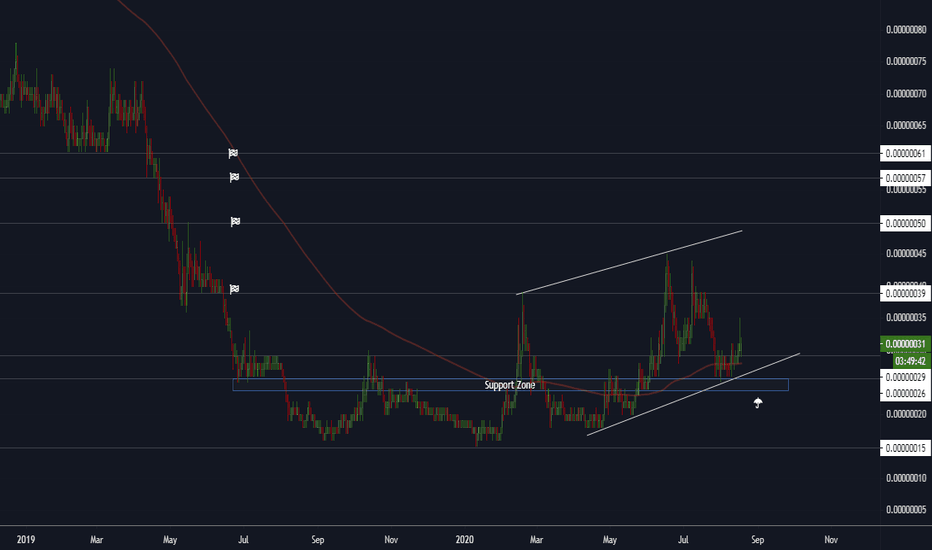Click the 0.00000035 price axis value
The height and width of the screenshot is (550, 932).
coord(906,318)
